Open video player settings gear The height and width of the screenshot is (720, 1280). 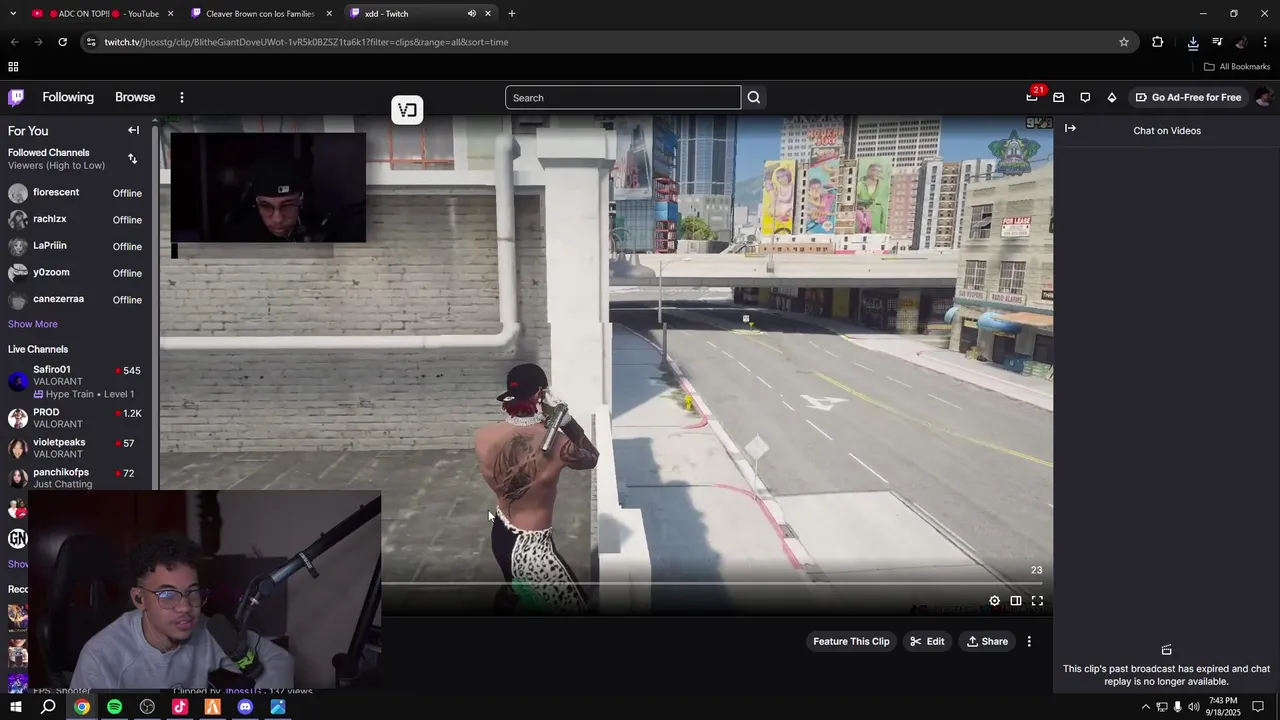click(x=994, y=601)
